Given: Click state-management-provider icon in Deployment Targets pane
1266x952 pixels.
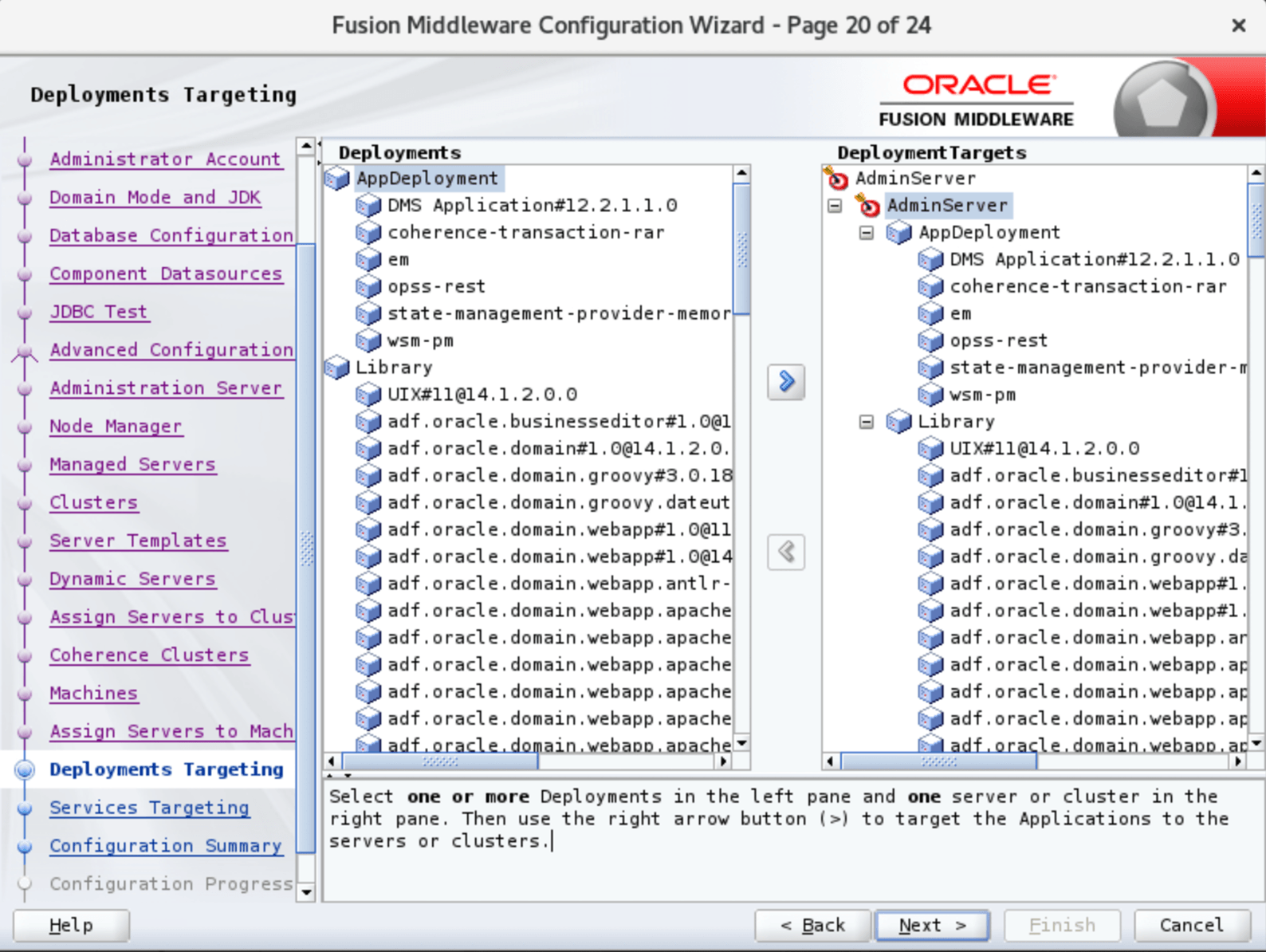Looking at the screenshot, I should [930, 368].
